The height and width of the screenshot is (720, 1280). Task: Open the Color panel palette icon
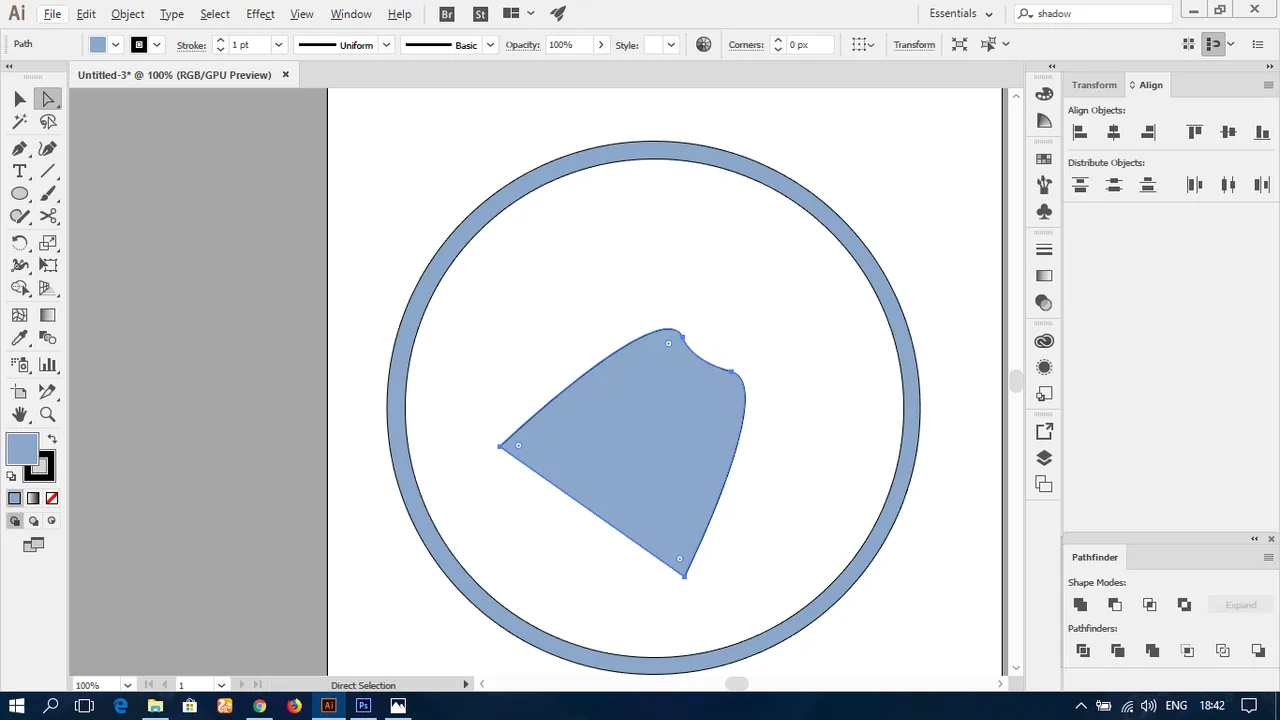tap(1044, 94)
